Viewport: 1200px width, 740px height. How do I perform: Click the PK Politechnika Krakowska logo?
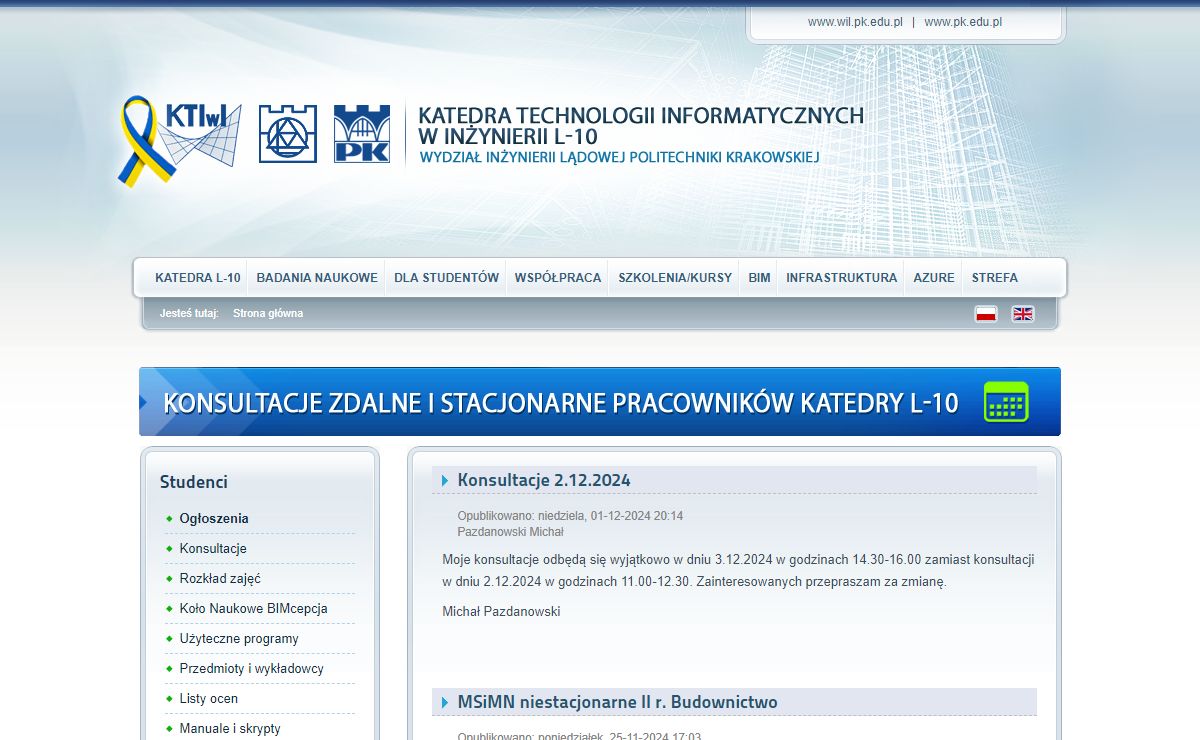pyautogui.click(x=361, y=134)
